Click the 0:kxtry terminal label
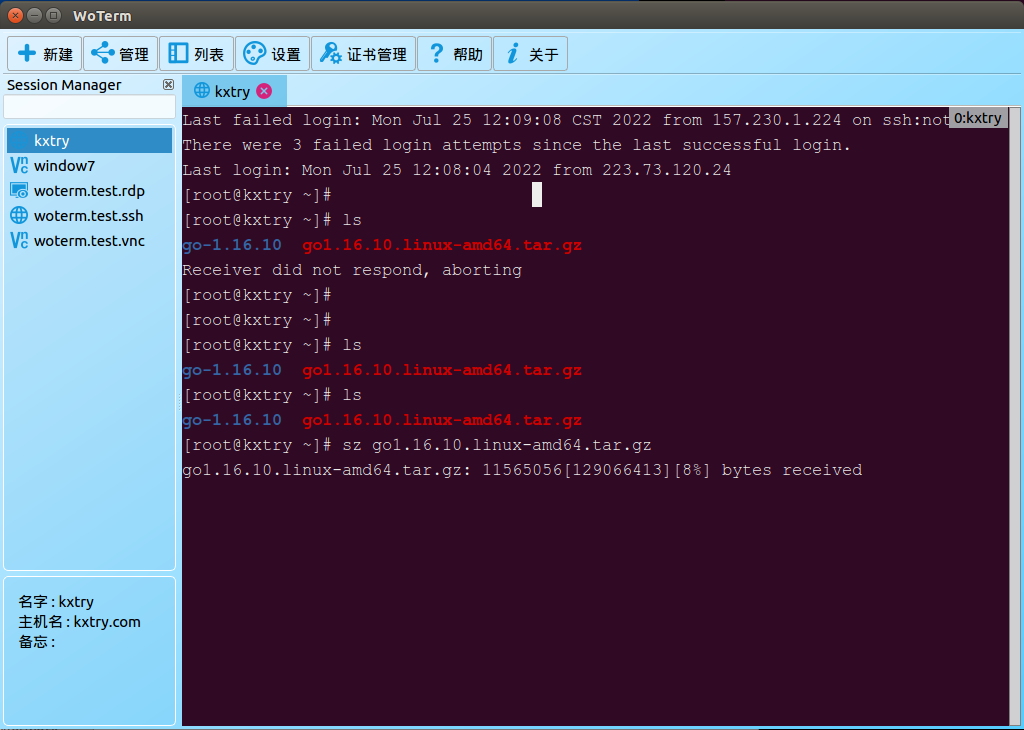The height and width of the screenshot is (730, 1024). pyautogui.click(x=978, y=118)
